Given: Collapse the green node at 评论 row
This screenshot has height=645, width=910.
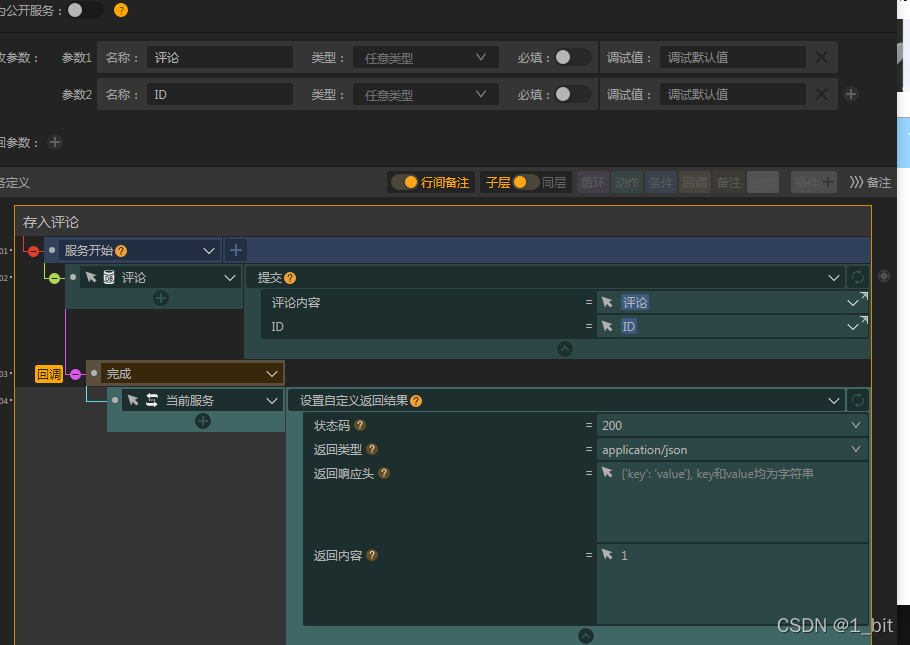Looking at the screenshot, I should coord(54,279).
